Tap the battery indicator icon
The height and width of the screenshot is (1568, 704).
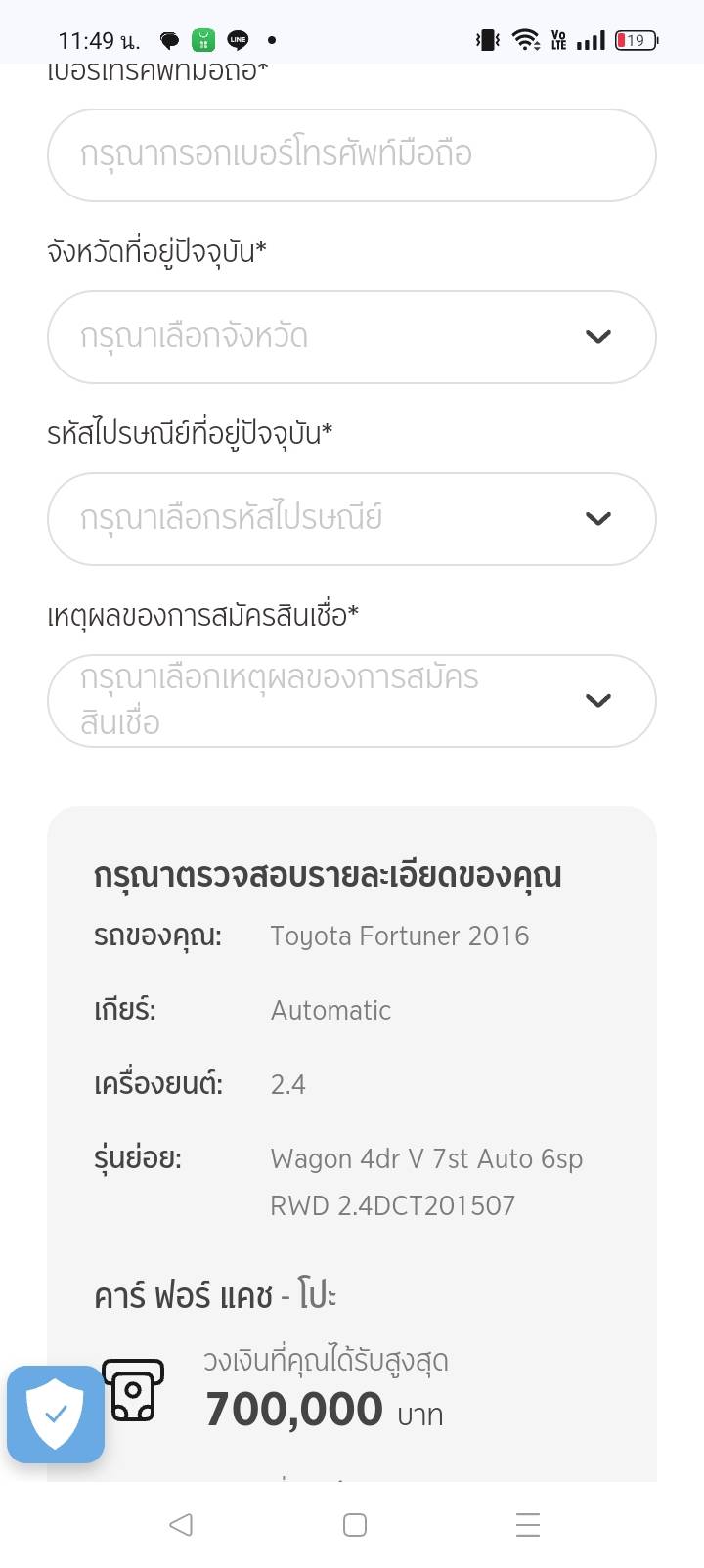pyautogui.click(x=637, y=40)
